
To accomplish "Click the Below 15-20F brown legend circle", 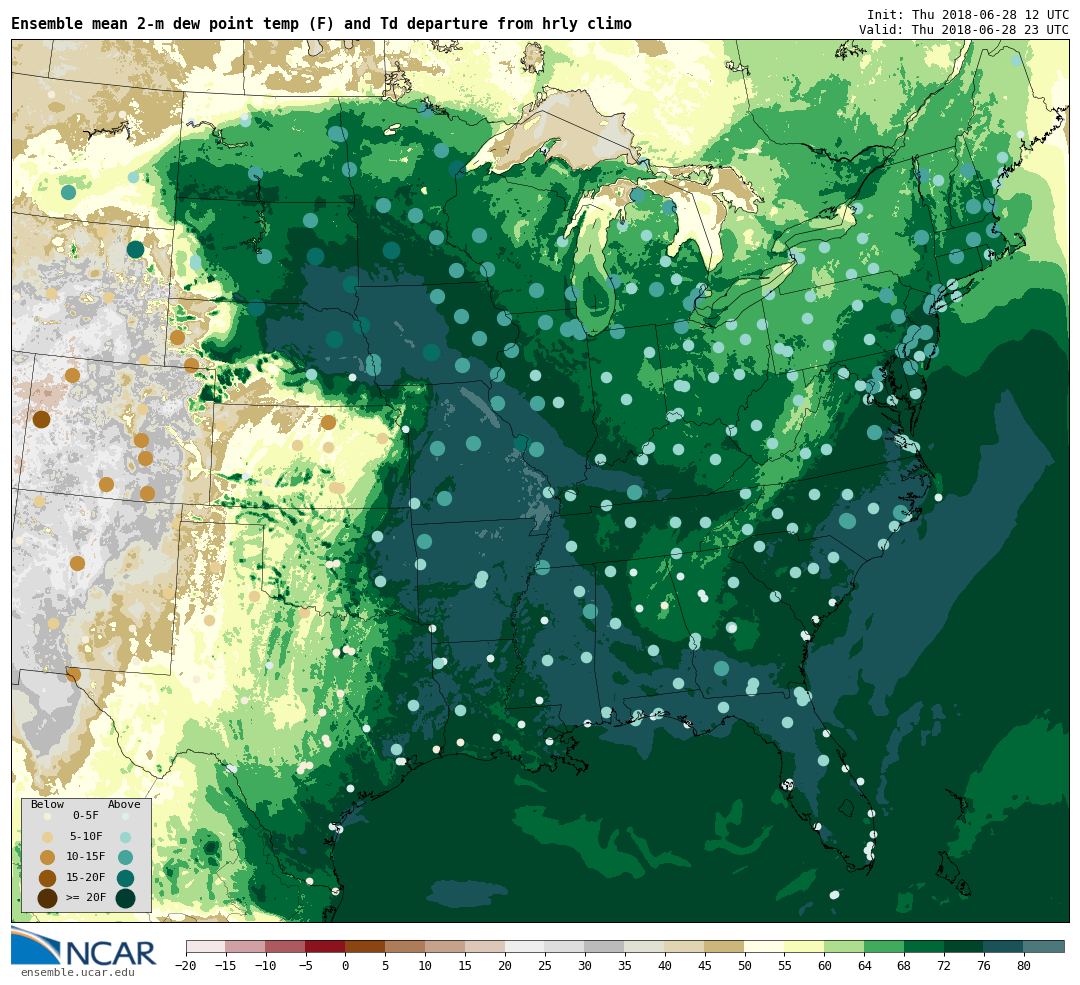I will point(47,878).
